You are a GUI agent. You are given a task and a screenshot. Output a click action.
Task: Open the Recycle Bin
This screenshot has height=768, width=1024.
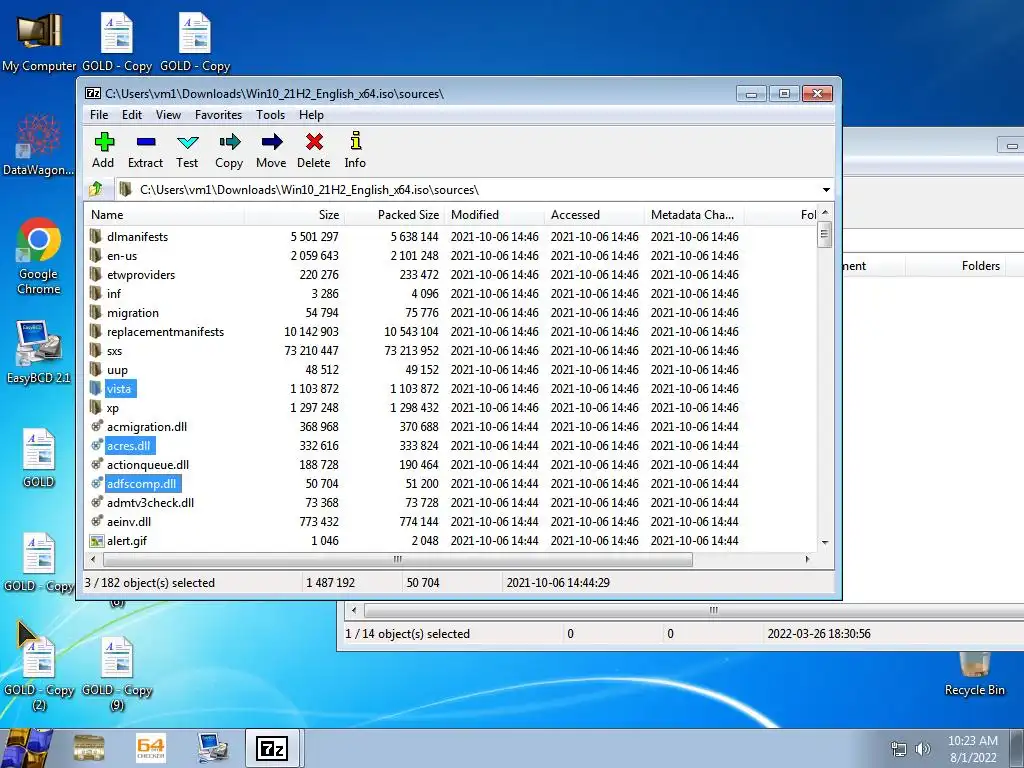tap(974, 674)
